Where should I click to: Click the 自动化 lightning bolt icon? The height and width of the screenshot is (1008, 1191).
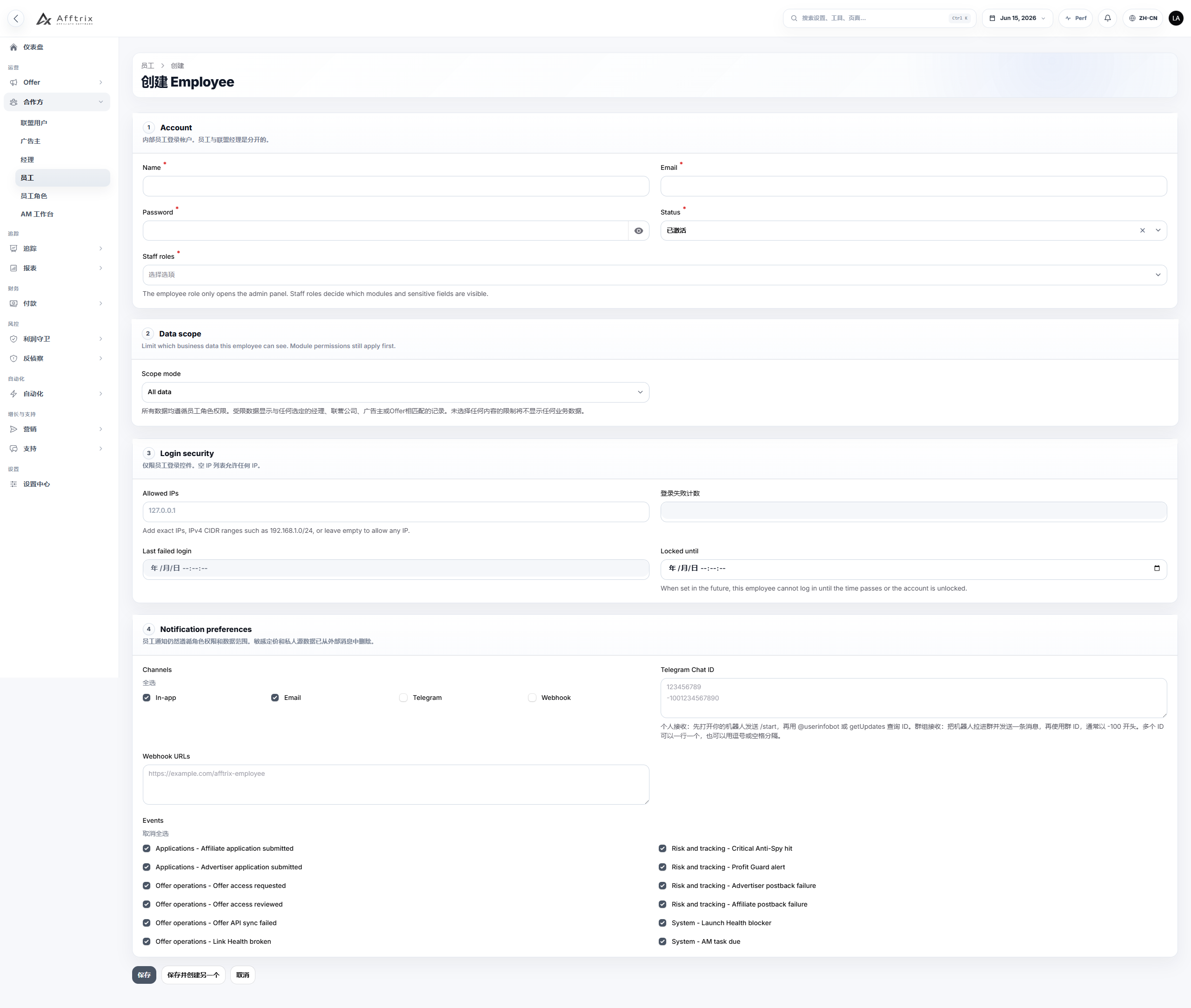tap(13, 394)
